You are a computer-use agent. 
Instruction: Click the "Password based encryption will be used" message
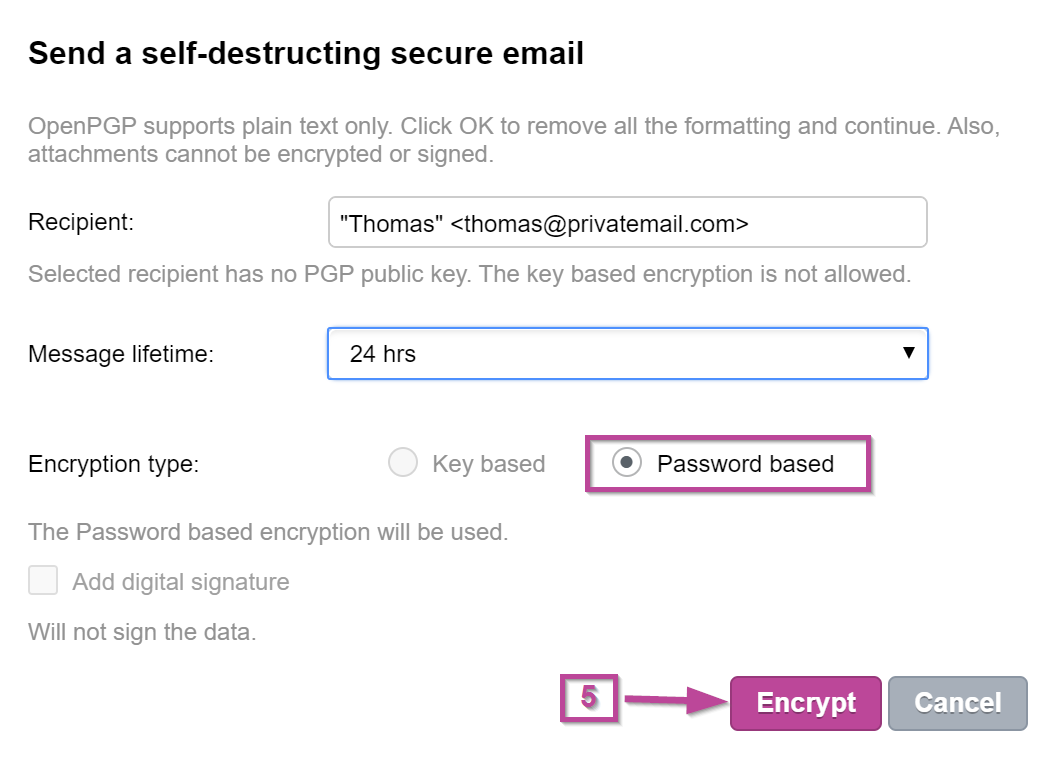coord(268,532)
